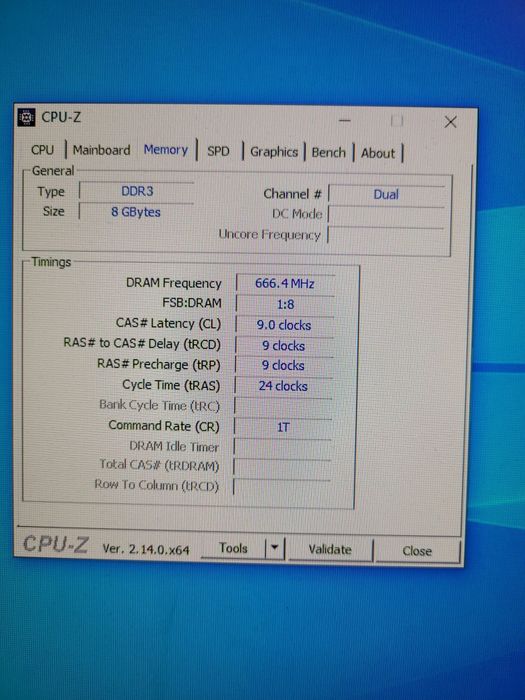Viewport: 525px width, 700px height.
Task: Click the 1T Command Rate value
Action: click(283, 427)
